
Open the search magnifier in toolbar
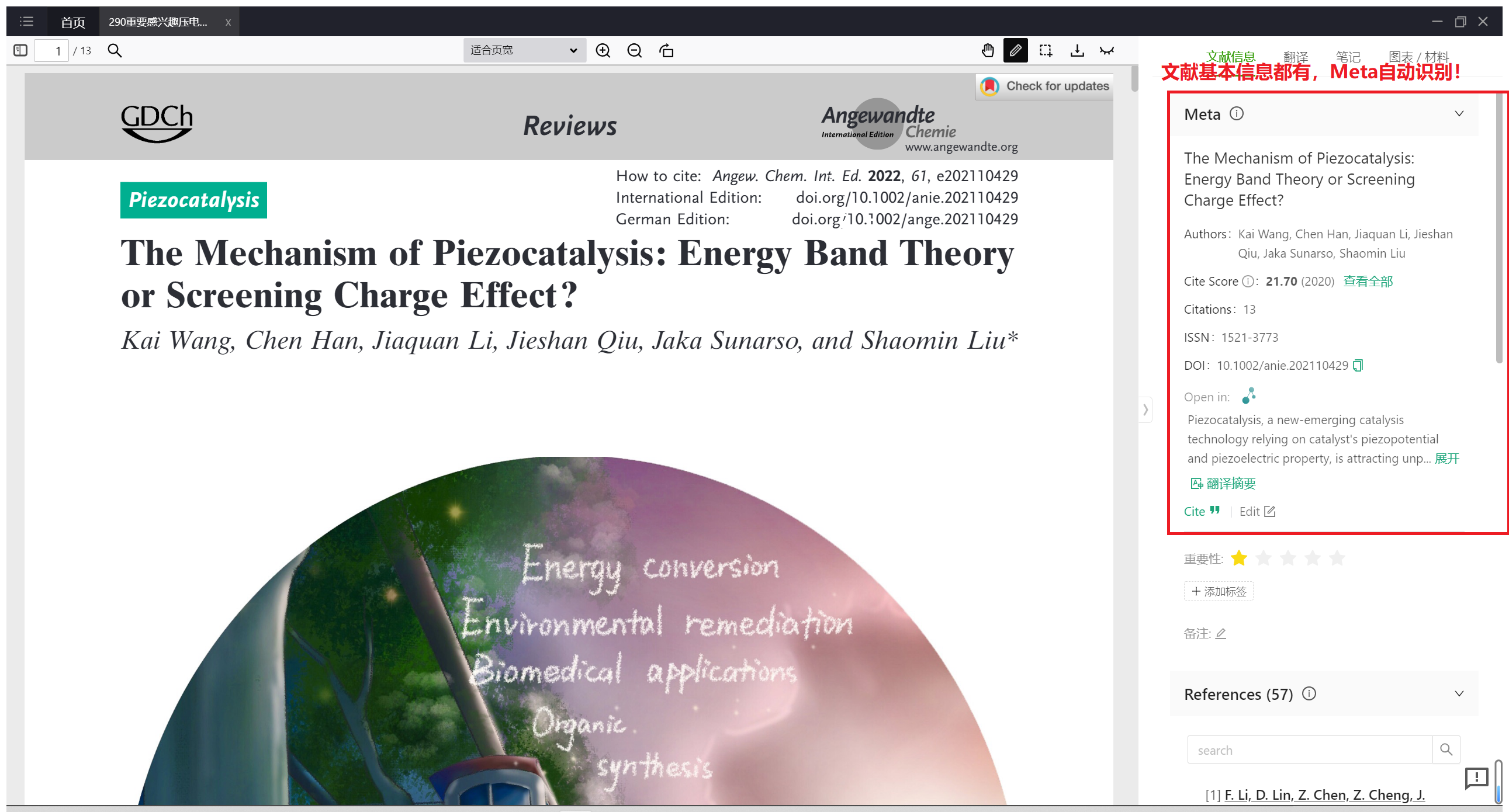[x=115, y=50]
